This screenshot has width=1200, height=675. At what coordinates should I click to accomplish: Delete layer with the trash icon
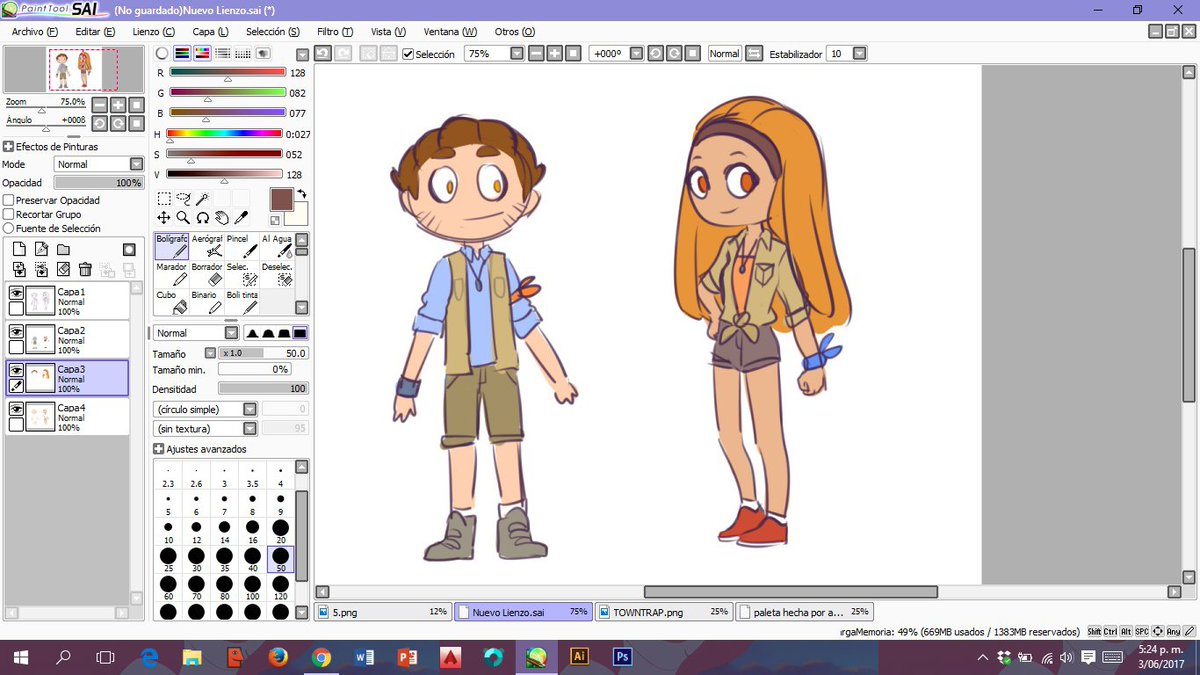click(85, 269)
